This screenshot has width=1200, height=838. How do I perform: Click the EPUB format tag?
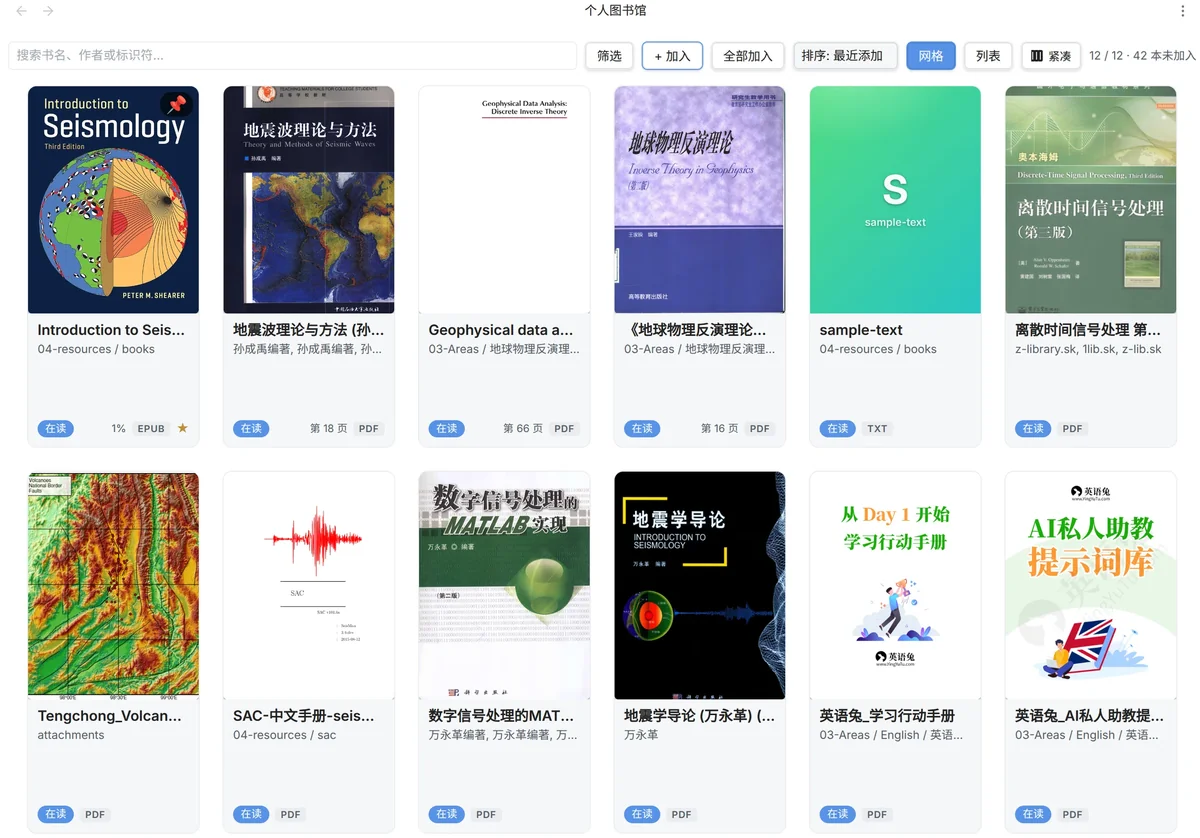151,428
